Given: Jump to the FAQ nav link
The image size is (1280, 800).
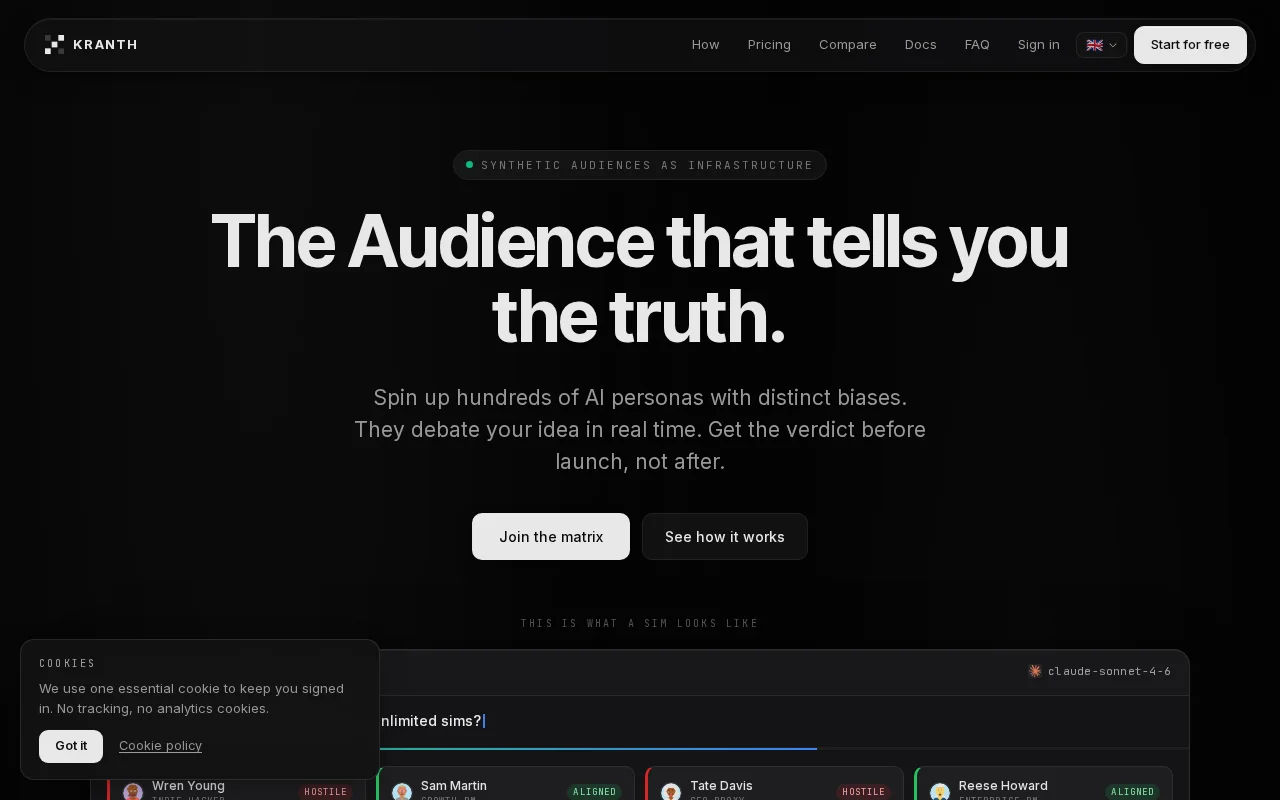Looking at the screenshot, I should 977,45.
